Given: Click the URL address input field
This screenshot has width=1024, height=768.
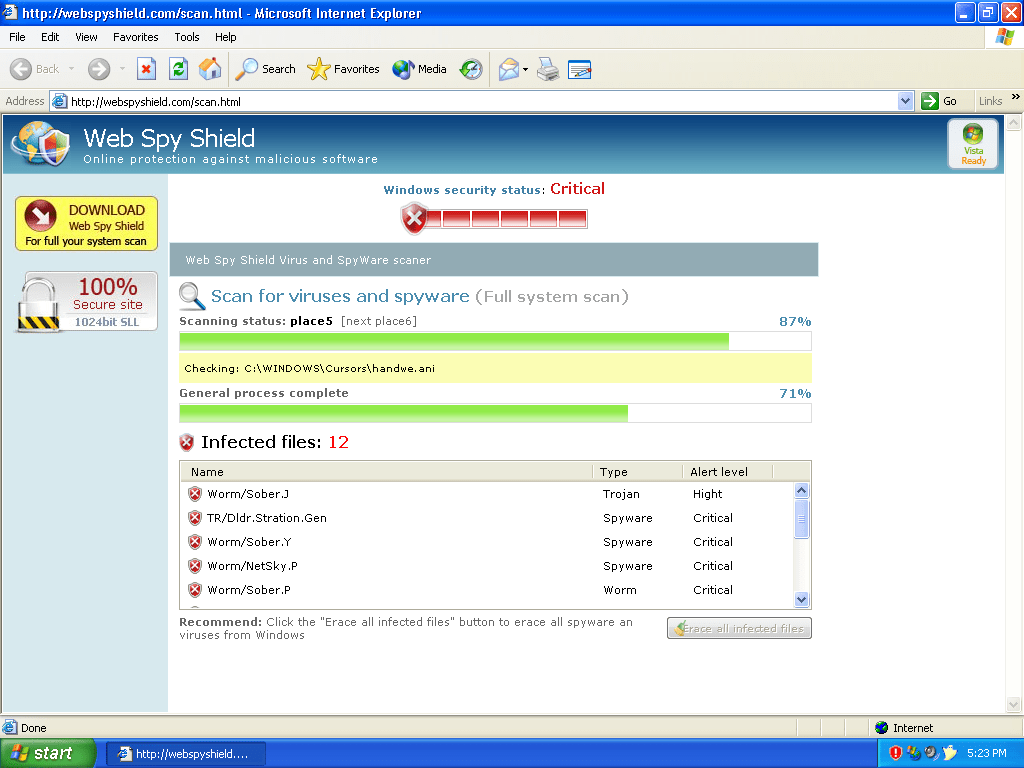Looking at the screenshot, I should [480, 101].
